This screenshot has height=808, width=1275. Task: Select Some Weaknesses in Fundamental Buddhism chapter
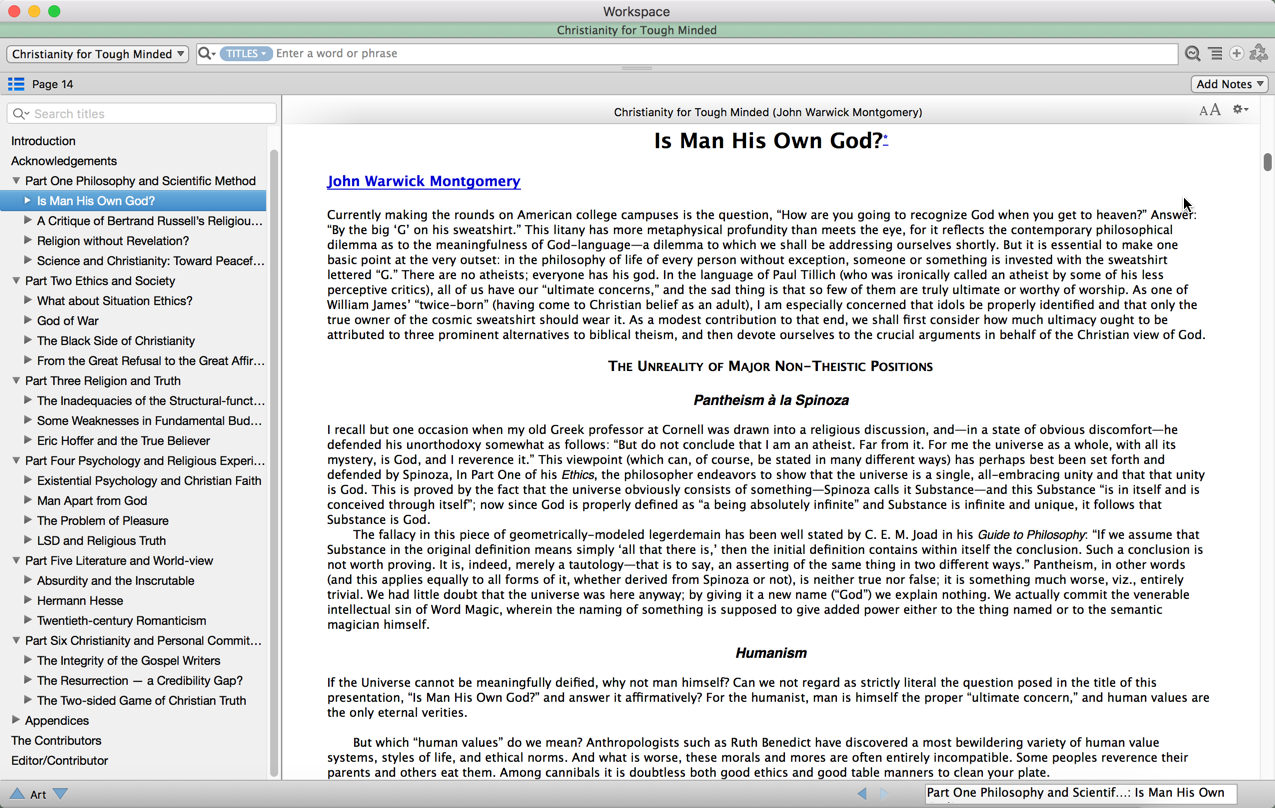[x=149, y=421]
